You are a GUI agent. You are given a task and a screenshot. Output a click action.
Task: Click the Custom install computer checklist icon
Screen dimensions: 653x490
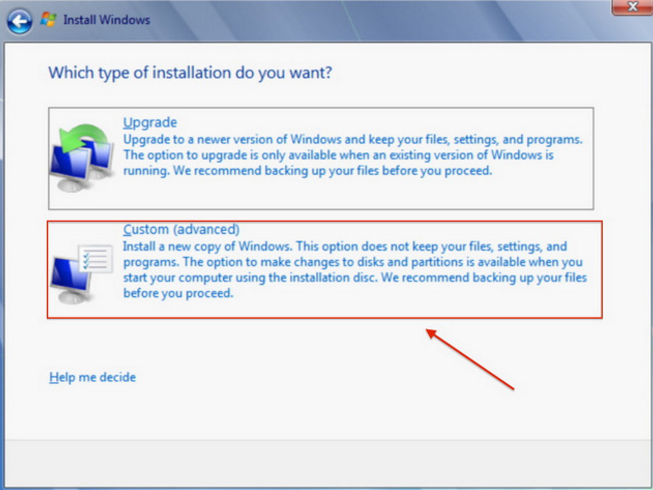[82, 273]
